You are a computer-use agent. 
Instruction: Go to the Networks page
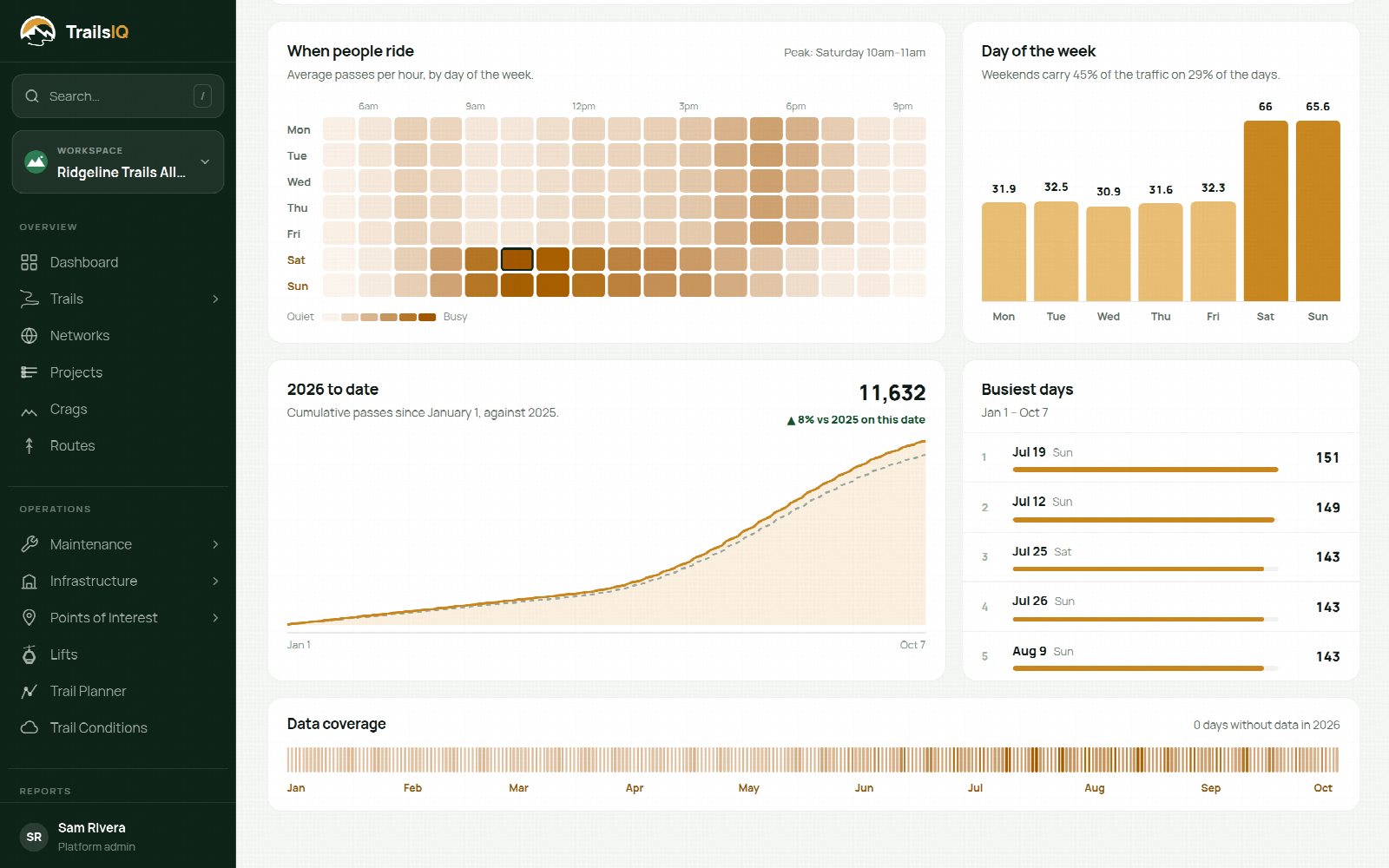[x=118, y=335]
